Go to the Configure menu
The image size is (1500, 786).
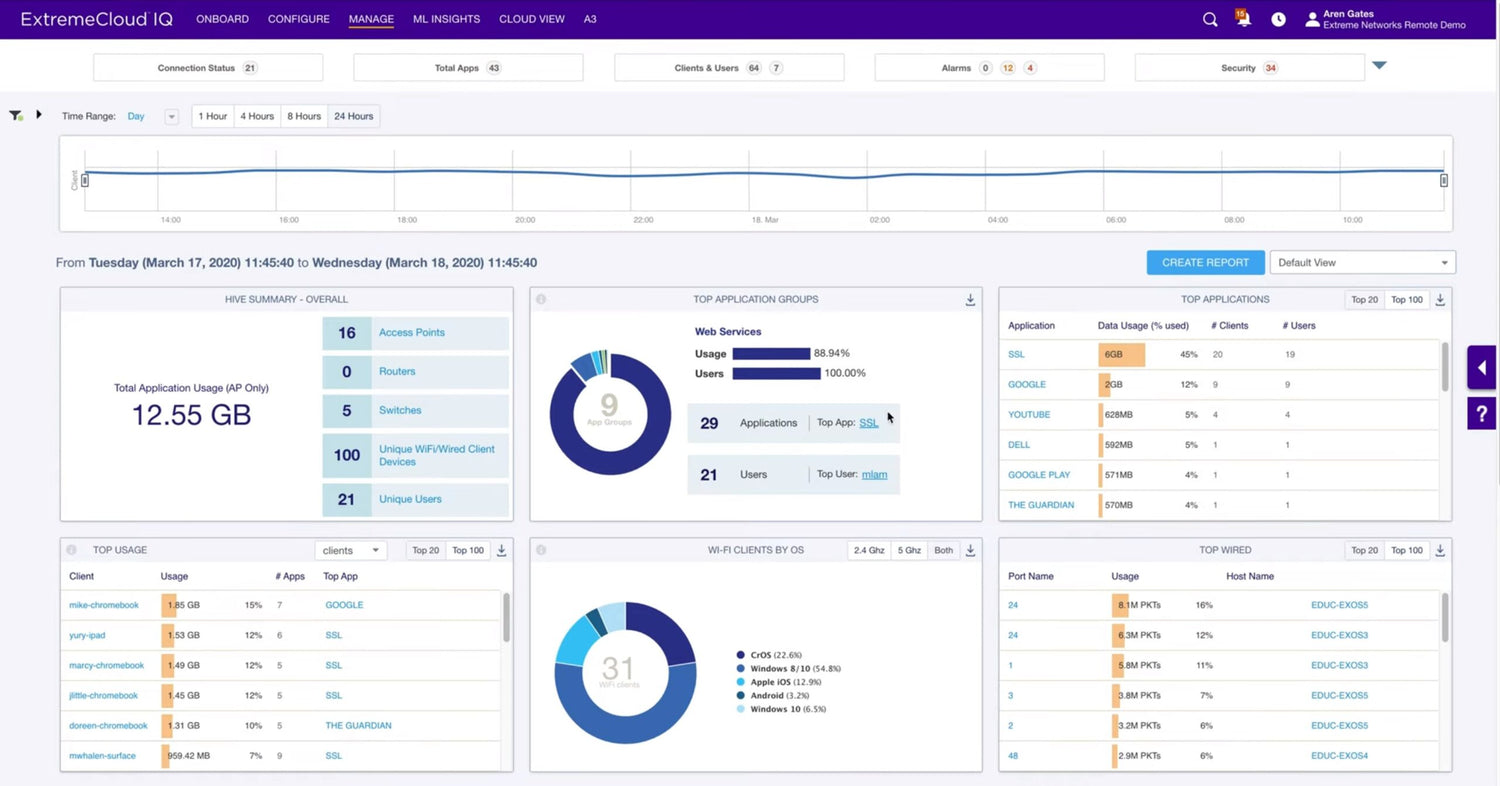[x=298, y=19]
